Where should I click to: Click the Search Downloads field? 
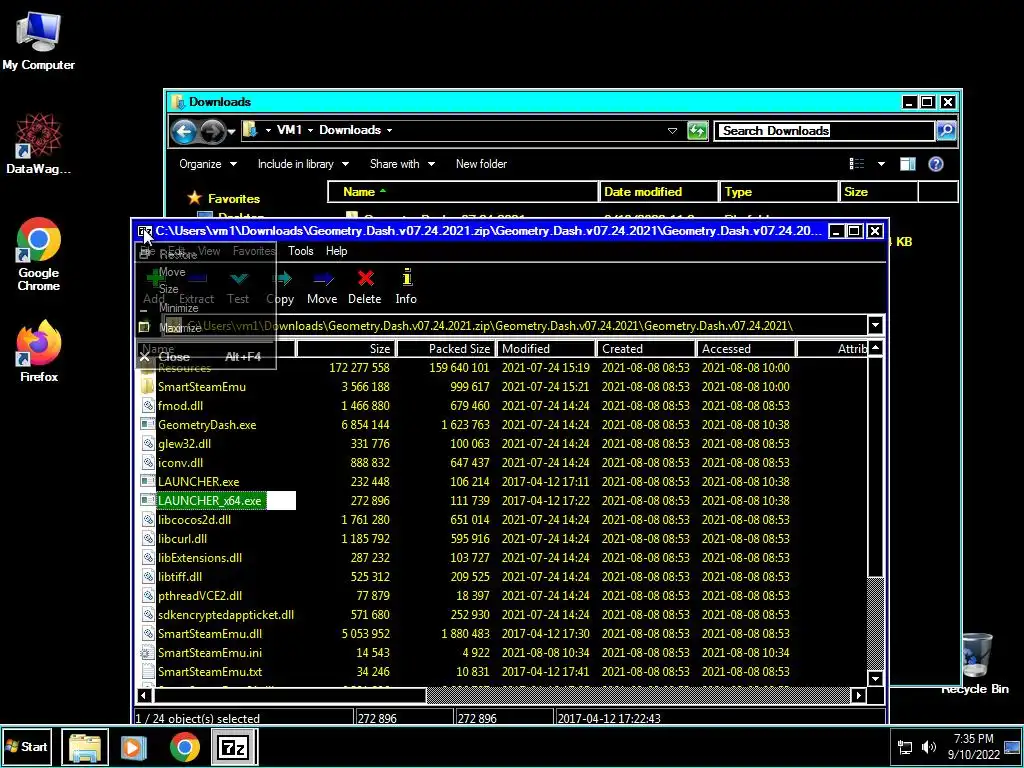coord(824,131)
